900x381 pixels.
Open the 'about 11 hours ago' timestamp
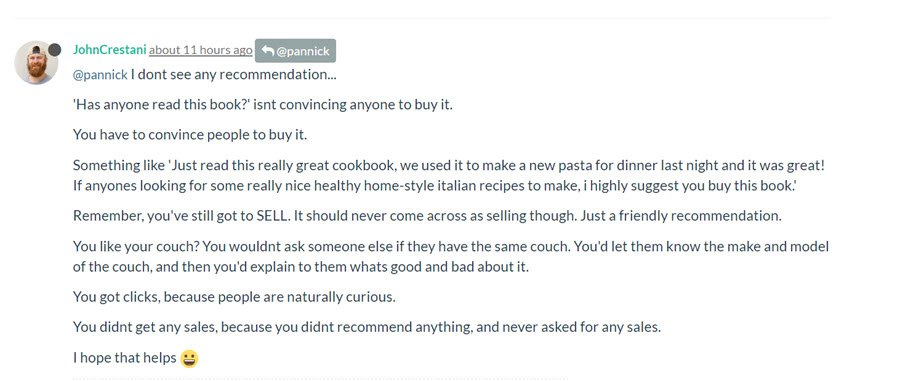click(x=200, y=50)
